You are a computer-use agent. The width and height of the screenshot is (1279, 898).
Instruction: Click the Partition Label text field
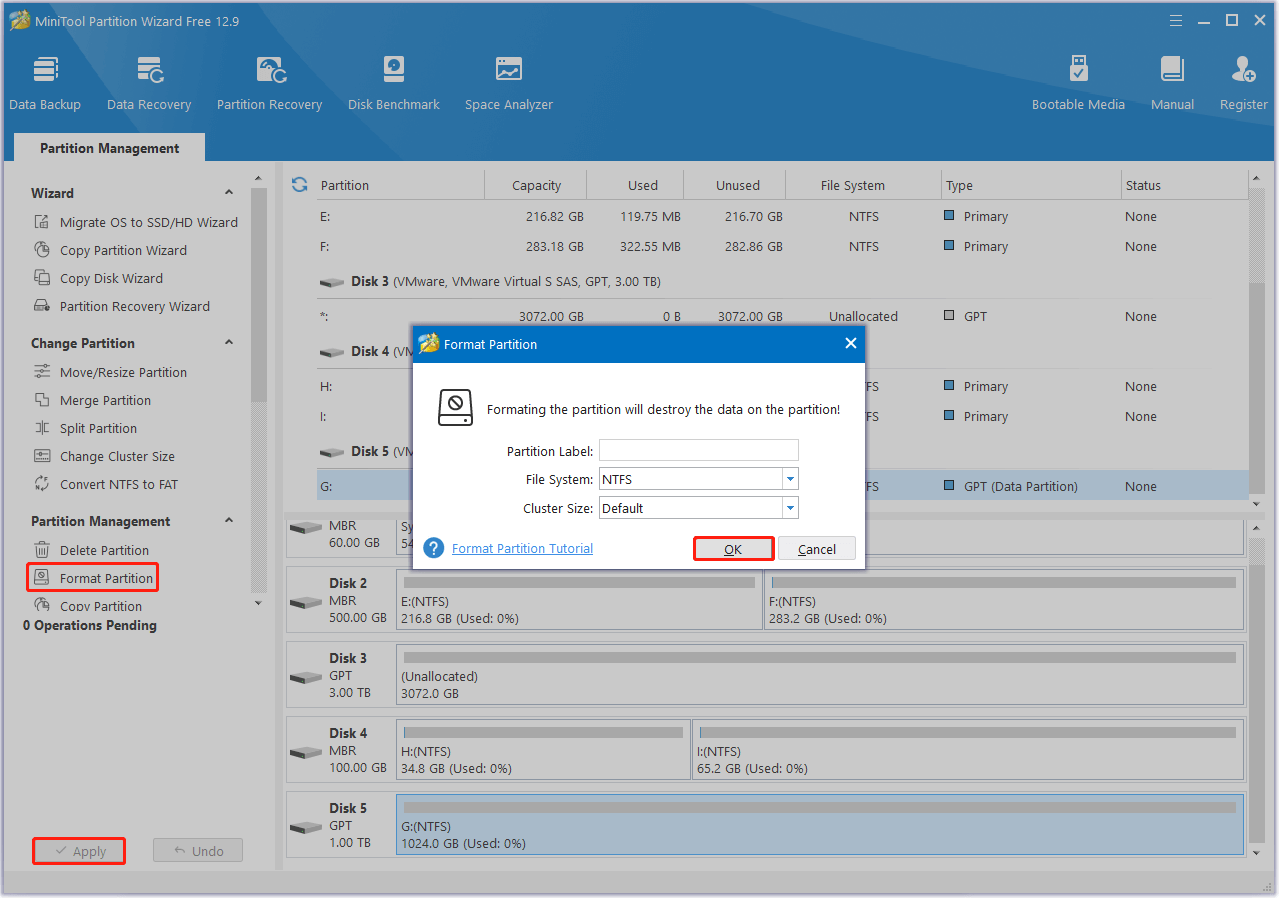698,451
